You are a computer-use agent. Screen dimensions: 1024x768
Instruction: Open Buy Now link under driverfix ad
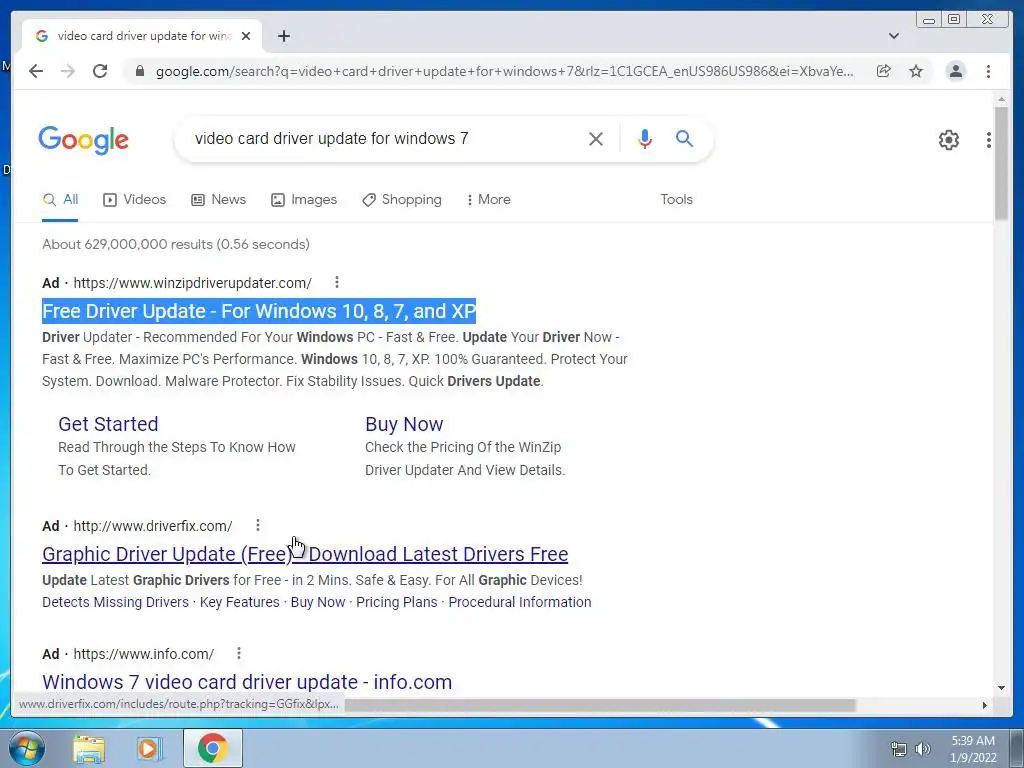318,602
